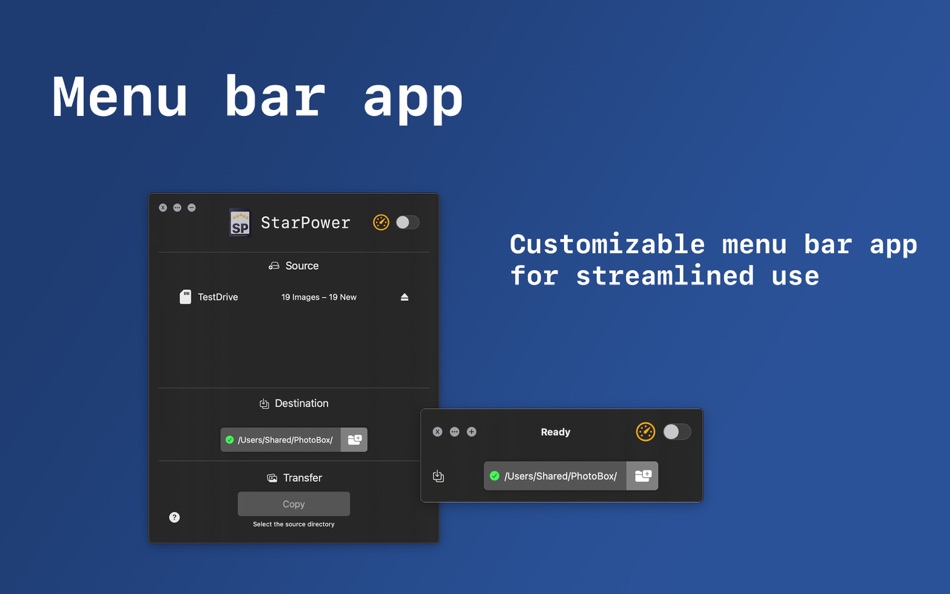Toggle the switch in the compact Ready window
Viewport: 950px width, 594px height.
[677, 432]
